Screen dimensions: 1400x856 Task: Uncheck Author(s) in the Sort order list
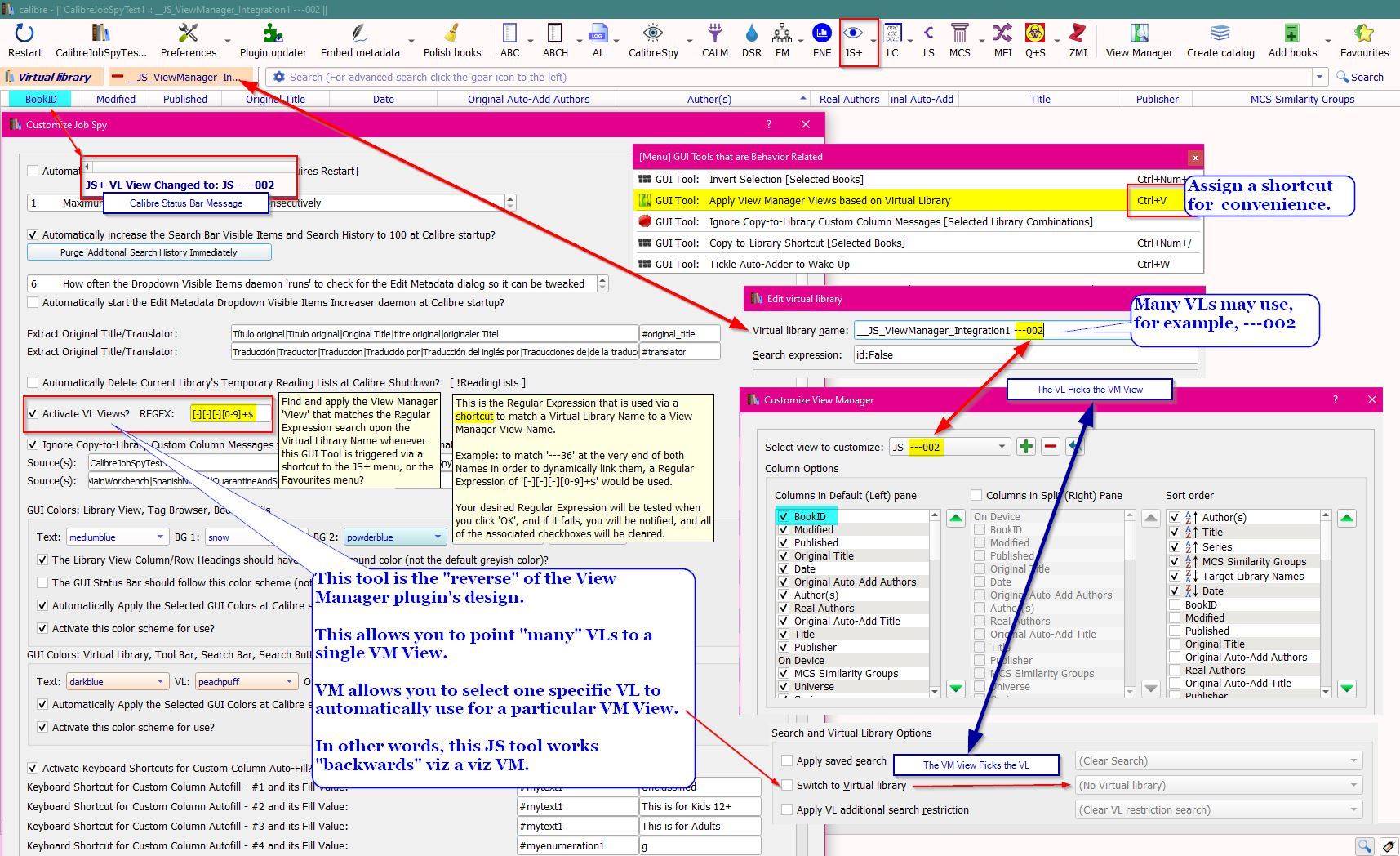click(1175, 517)
